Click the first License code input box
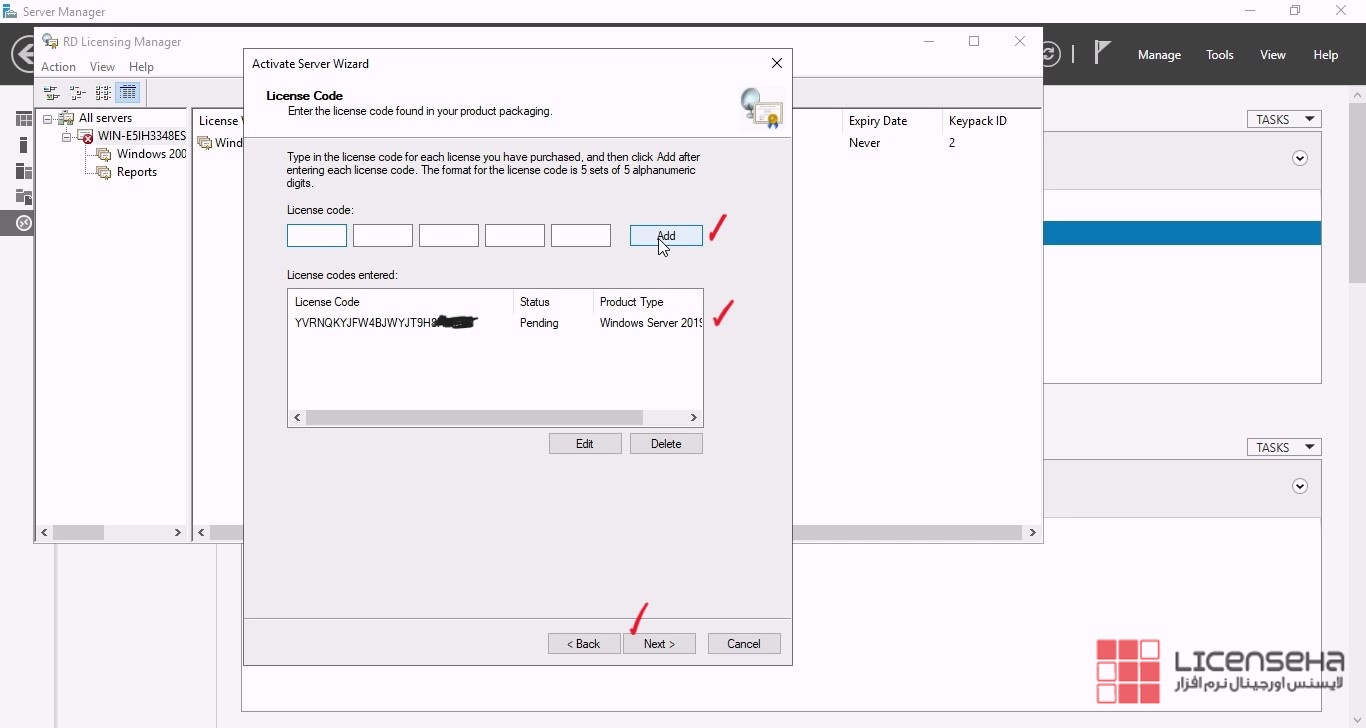 (x=317, y=236)
